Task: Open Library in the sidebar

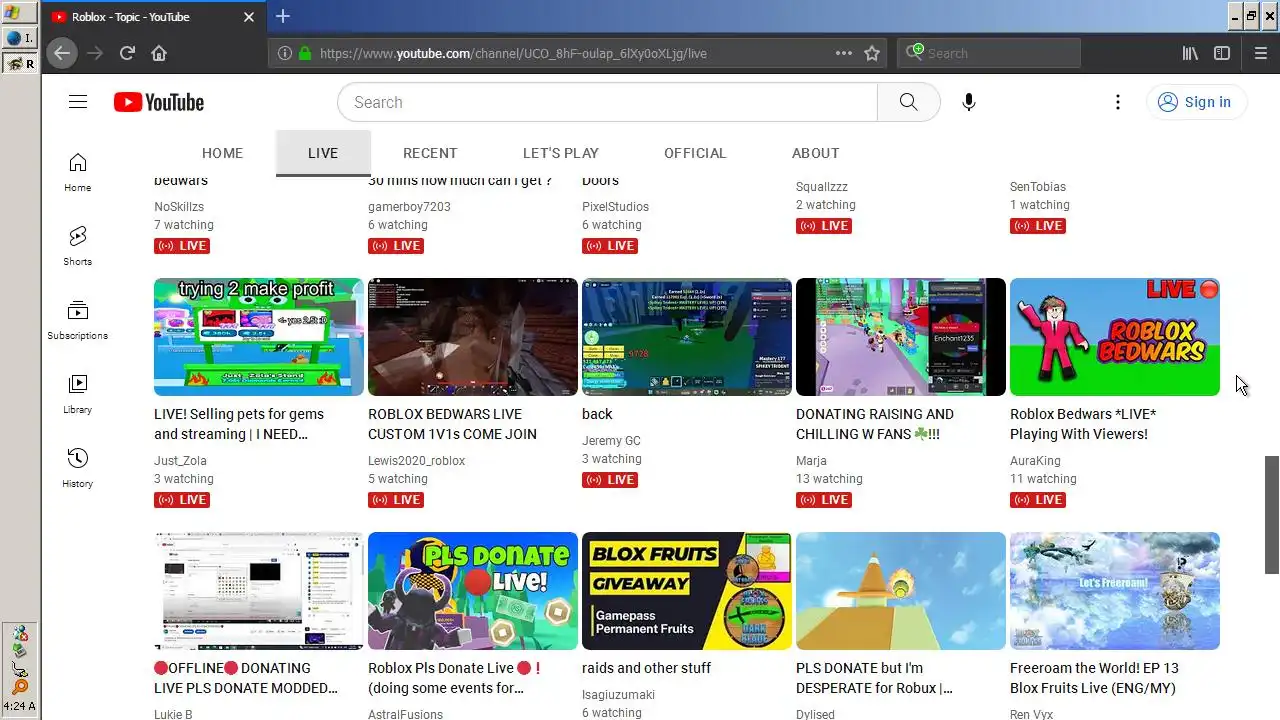Action: [78, 394]
